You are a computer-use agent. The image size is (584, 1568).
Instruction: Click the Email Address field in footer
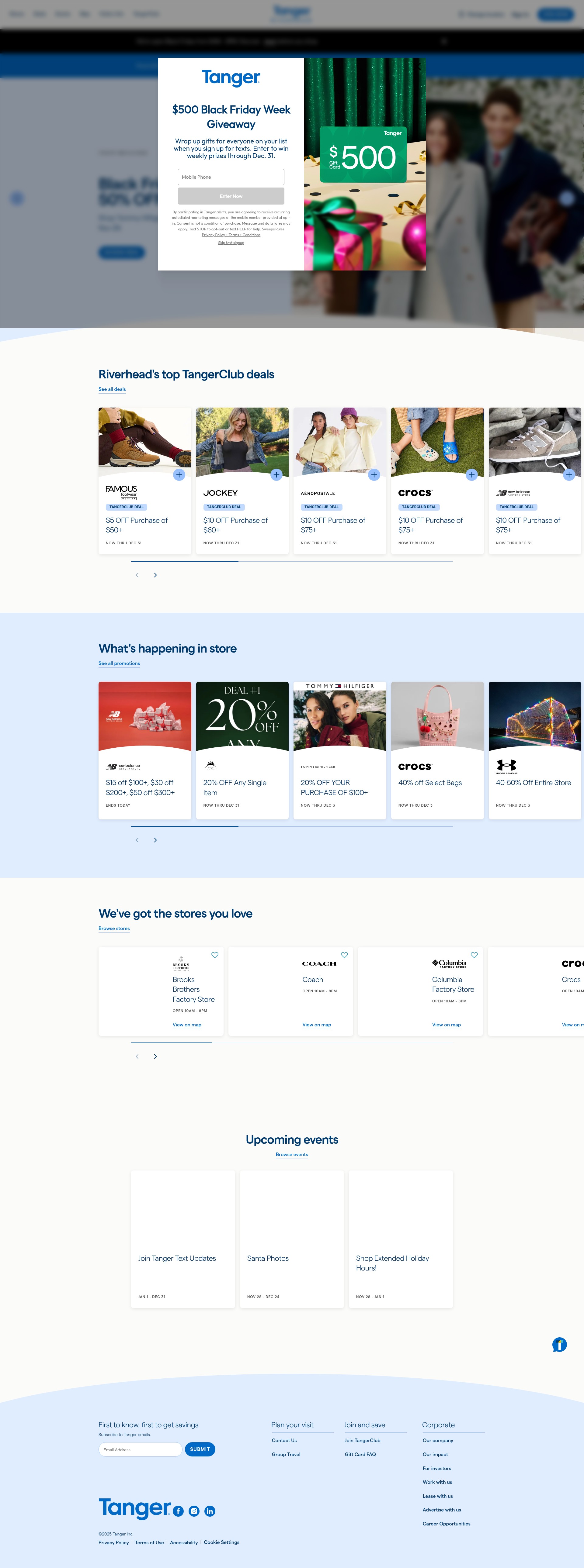(x=140, y=1449)
